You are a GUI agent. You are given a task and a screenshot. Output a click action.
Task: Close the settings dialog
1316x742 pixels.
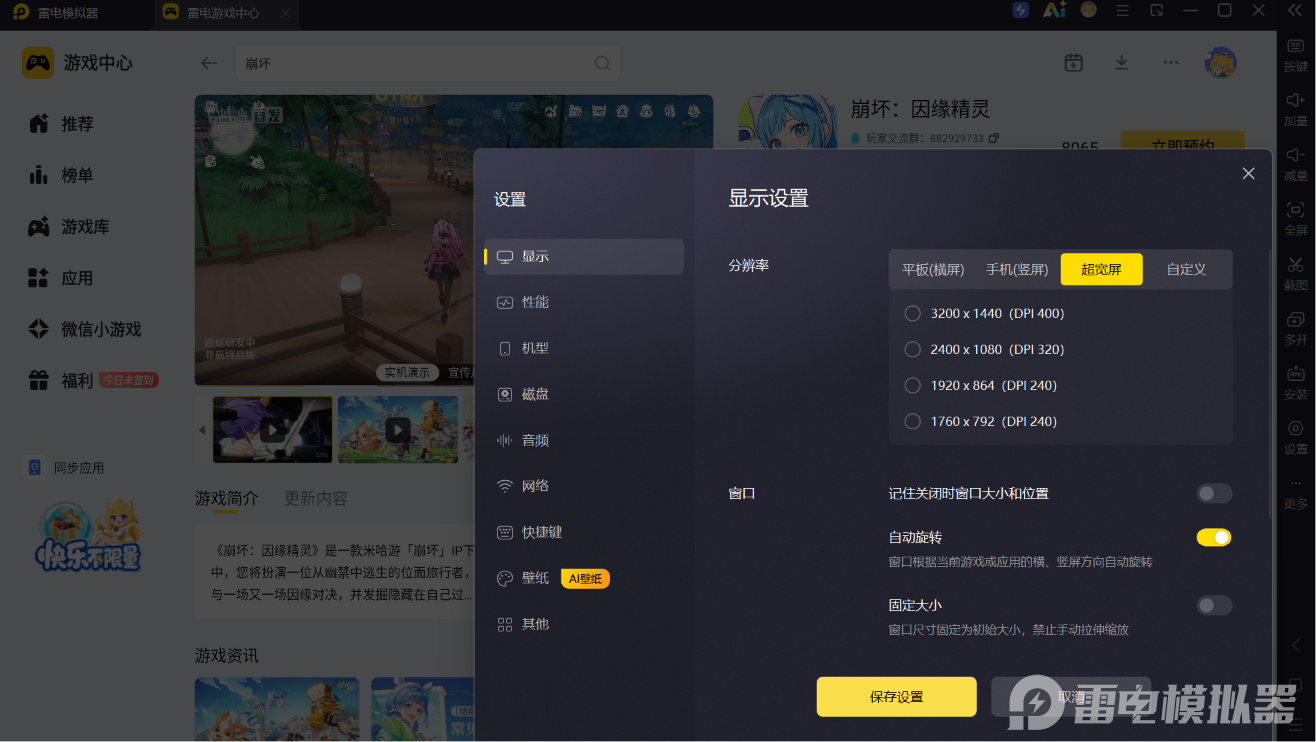point(1248,173)
